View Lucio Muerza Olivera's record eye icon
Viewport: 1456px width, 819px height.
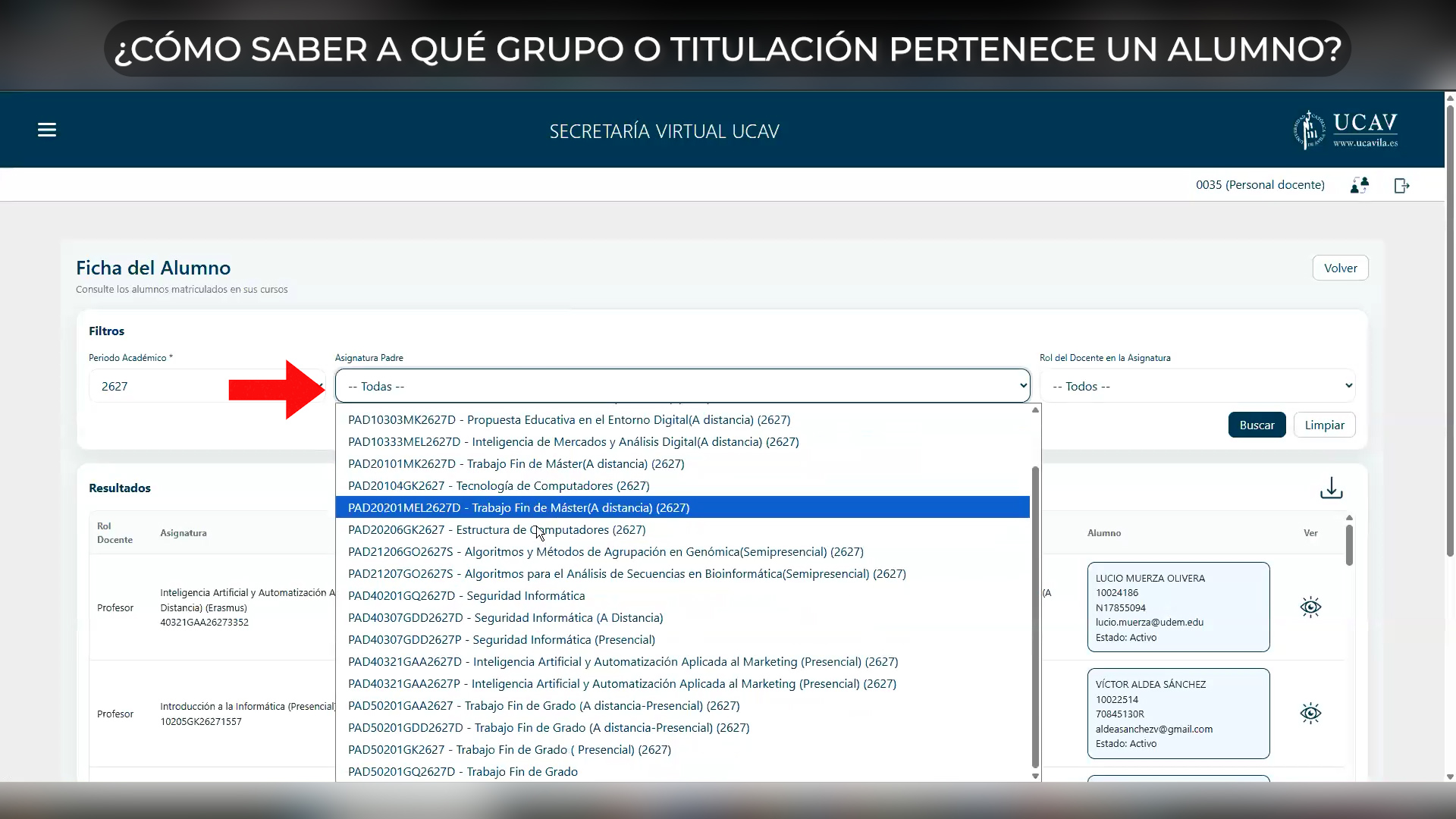point(1310,607)
